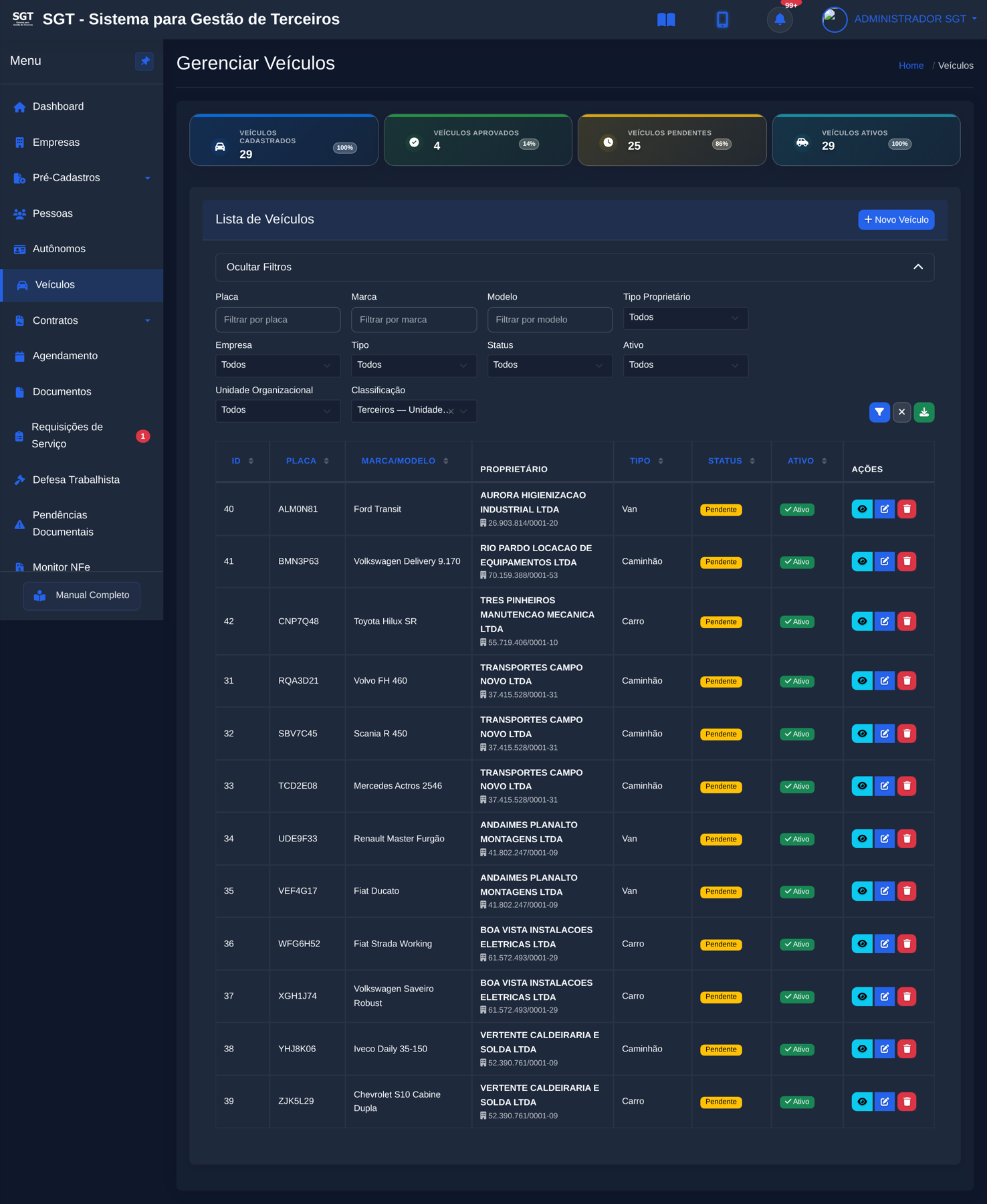Delete vehicle RQA3D21 record
This screenshot has width=987, height=1204.
(907, 681)
